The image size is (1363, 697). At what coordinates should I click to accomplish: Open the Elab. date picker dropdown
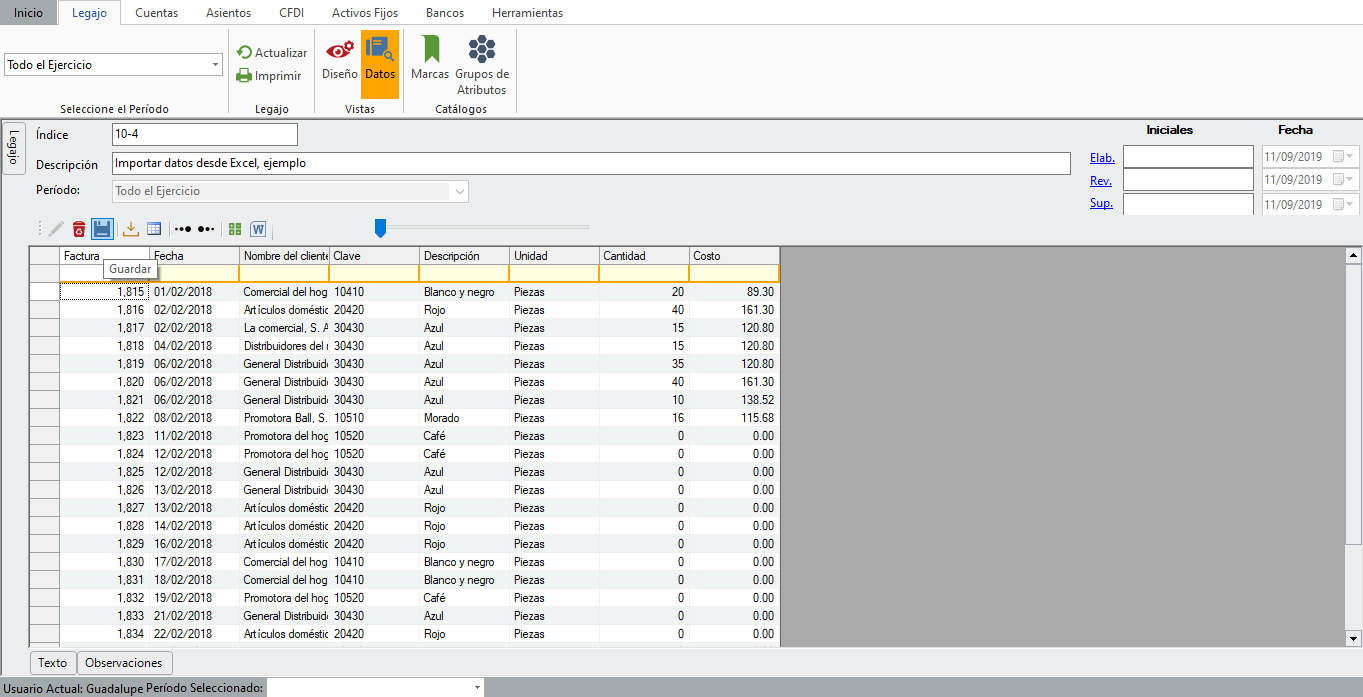click(x=1350, y=157)
